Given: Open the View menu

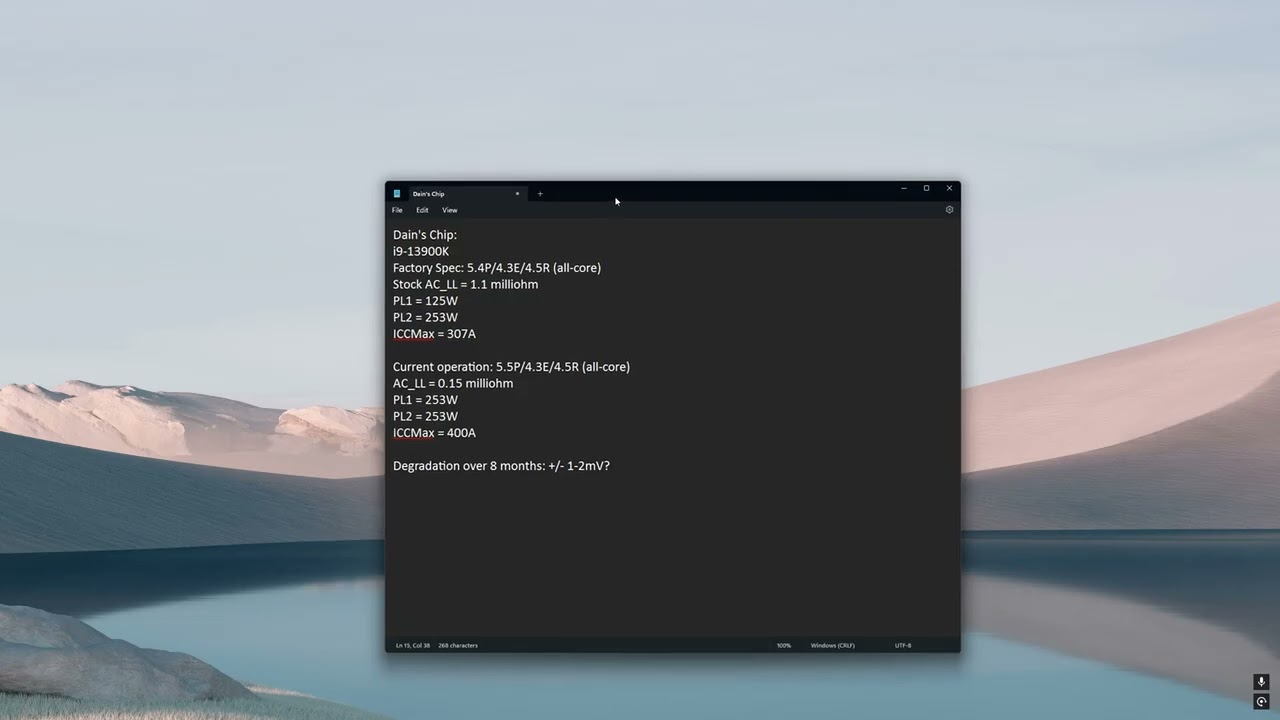Looking at the screenshot, I should click(450, 210).
